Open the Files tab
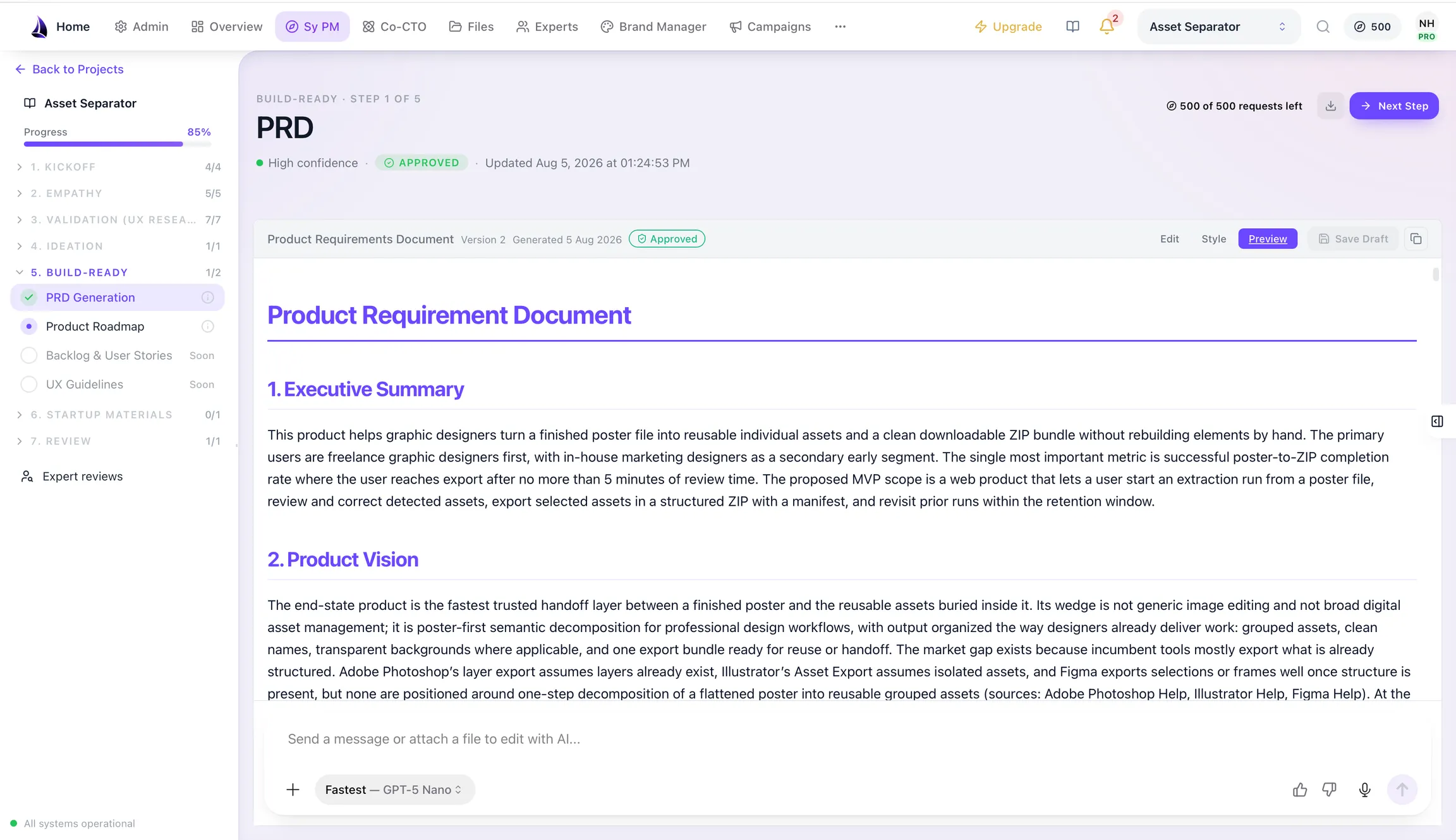Viewport: 1456px width, 840px height. coord(471,27)
